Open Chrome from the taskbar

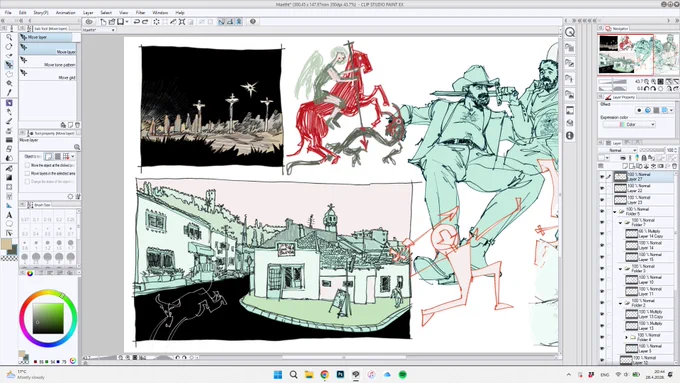324,374
